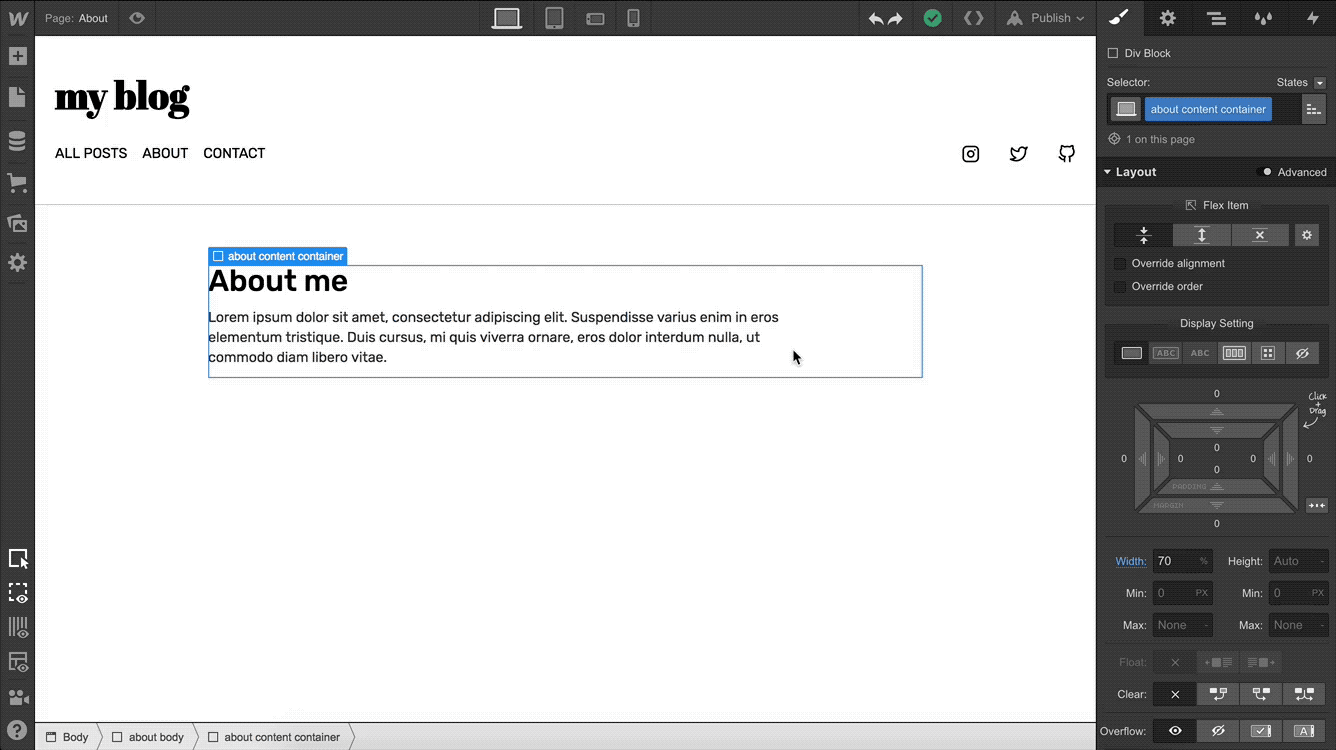The image size is (1336, 750).
Task: Set Overflow to hidden
Action: (1218, 731)
